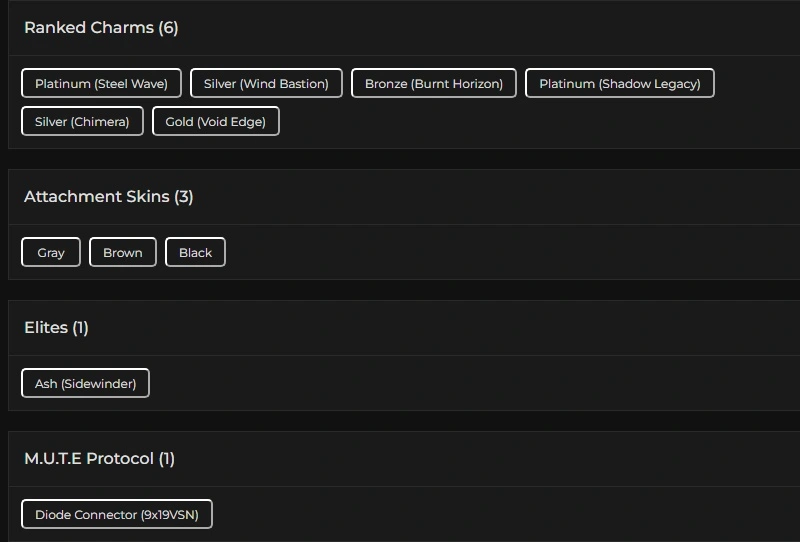800x542 pixels.
Task: Choose the Bronze (Burnt Horizon) charm
Action: pyautogui.click(x=434, y=84)
